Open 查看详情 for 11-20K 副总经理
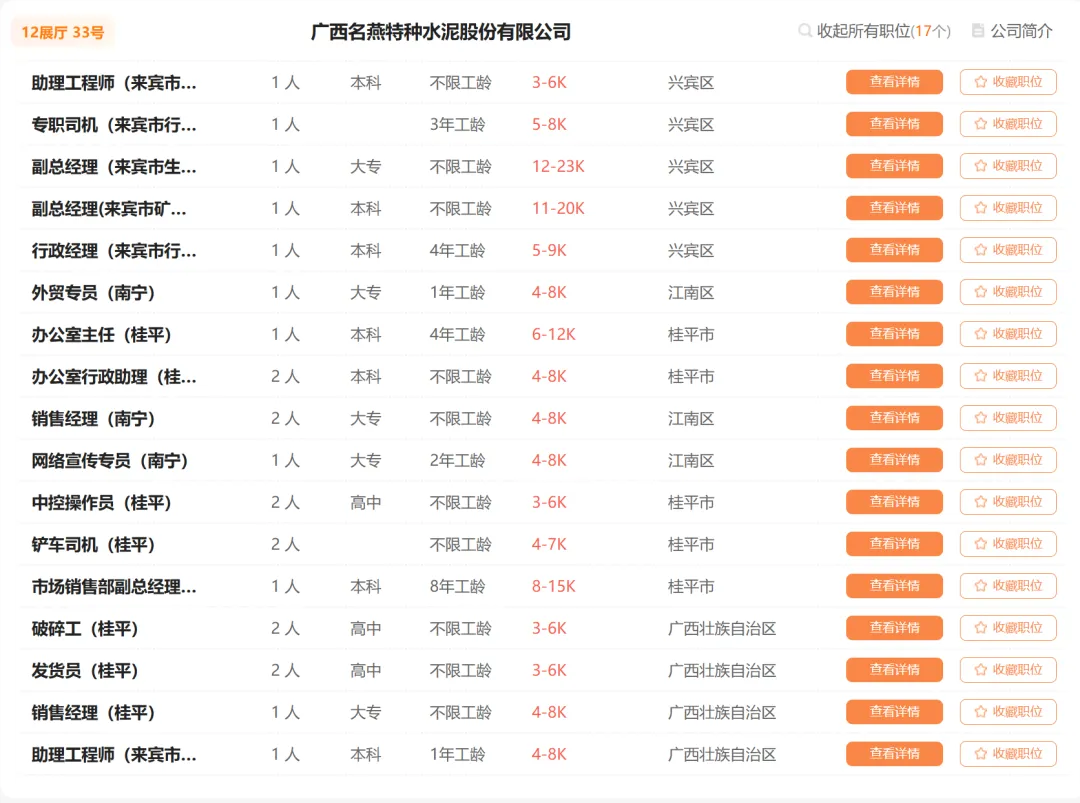The width and height of the screenshot is (1080, 803). (x=894, y=208)
